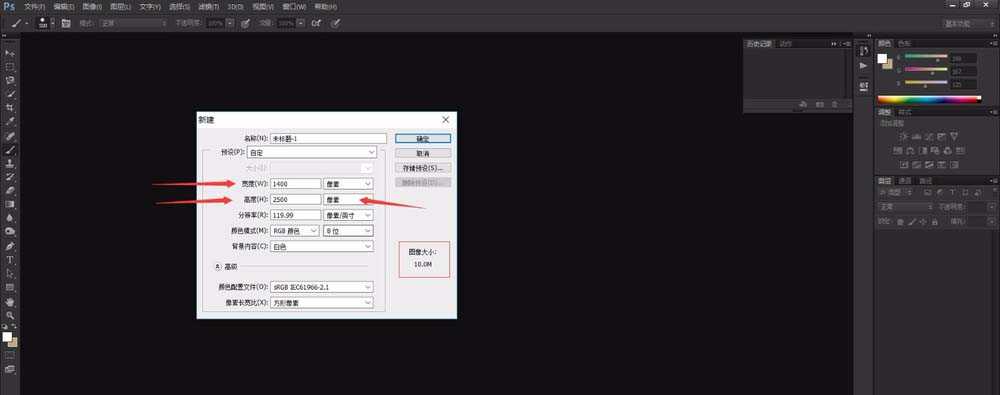This screenshot has height=395, width=1000.
Task: Select the Zoom tool in the toolbar
Action: click(10, 315)
